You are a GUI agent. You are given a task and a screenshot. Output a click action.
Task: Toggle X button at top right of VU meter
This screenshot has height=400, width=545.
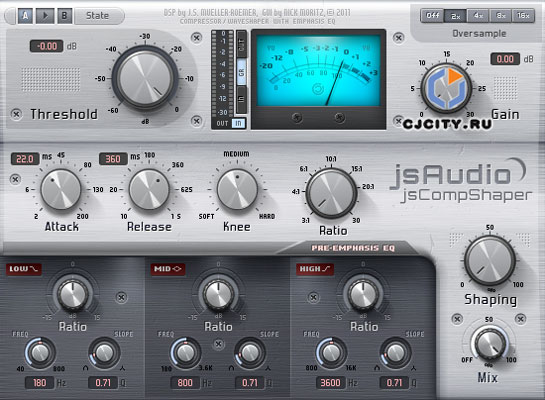click(398, 38)
